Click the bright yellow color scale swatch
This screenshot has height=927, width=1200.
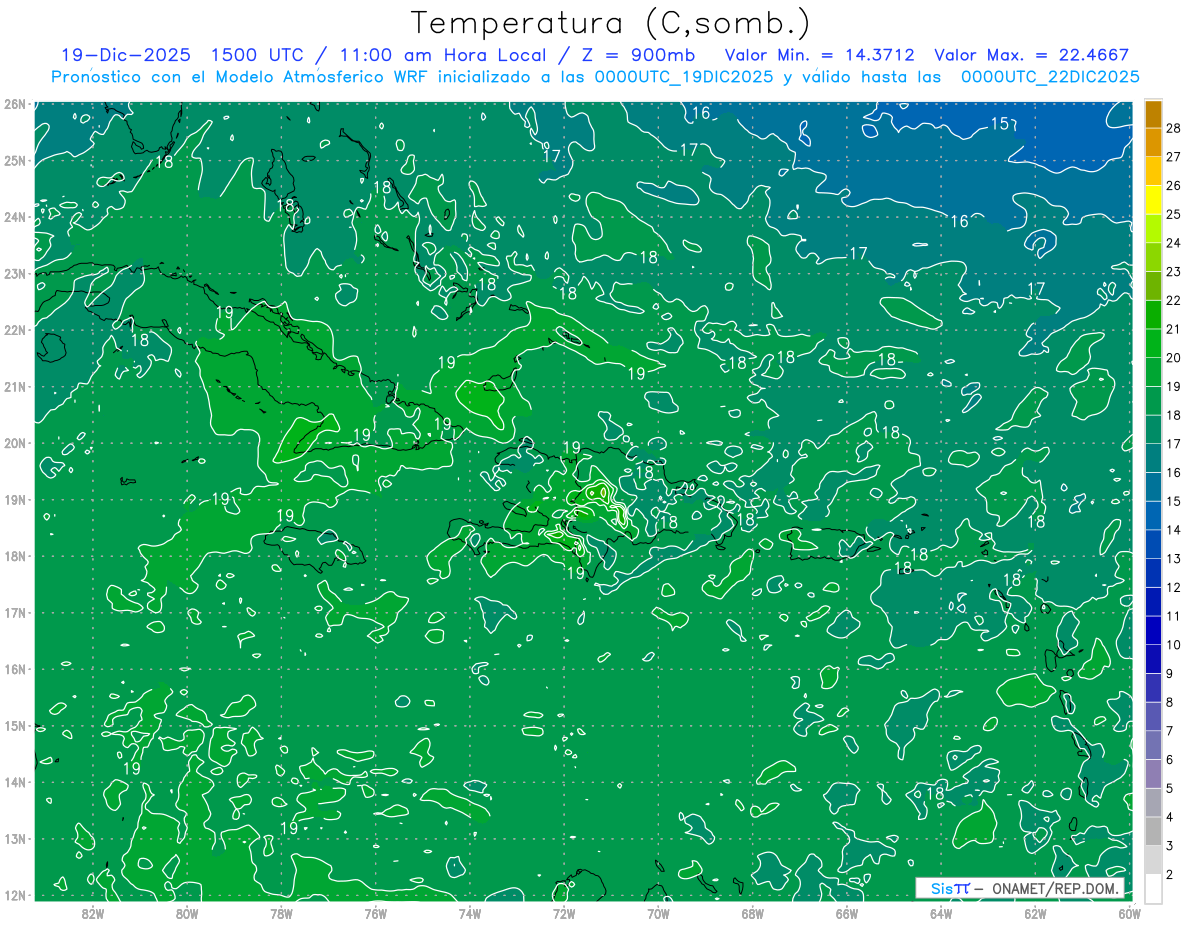[x=1153, y=201]
